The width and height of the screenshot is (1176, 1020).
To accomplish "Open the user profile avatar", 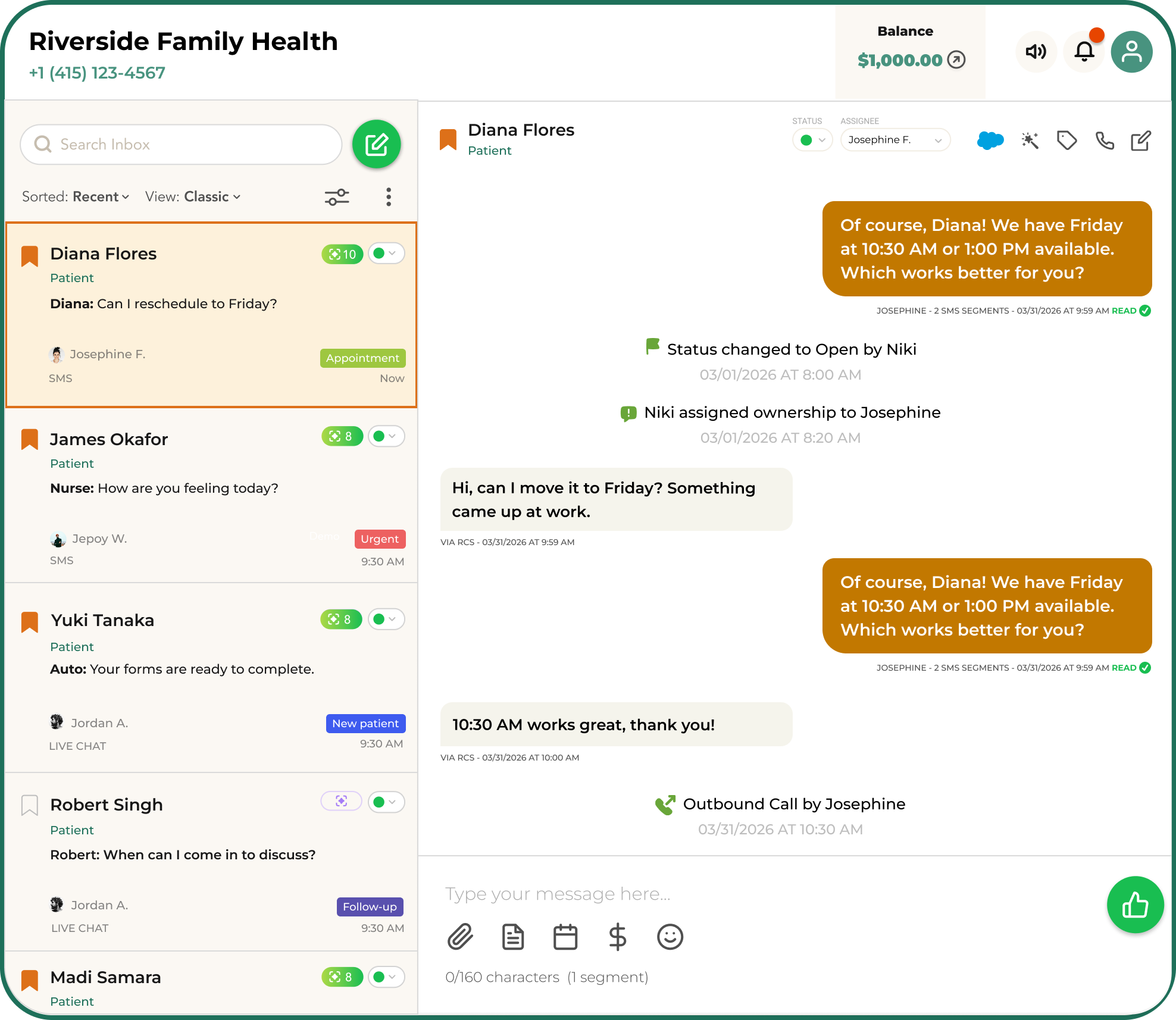I will pos(1131,52).
